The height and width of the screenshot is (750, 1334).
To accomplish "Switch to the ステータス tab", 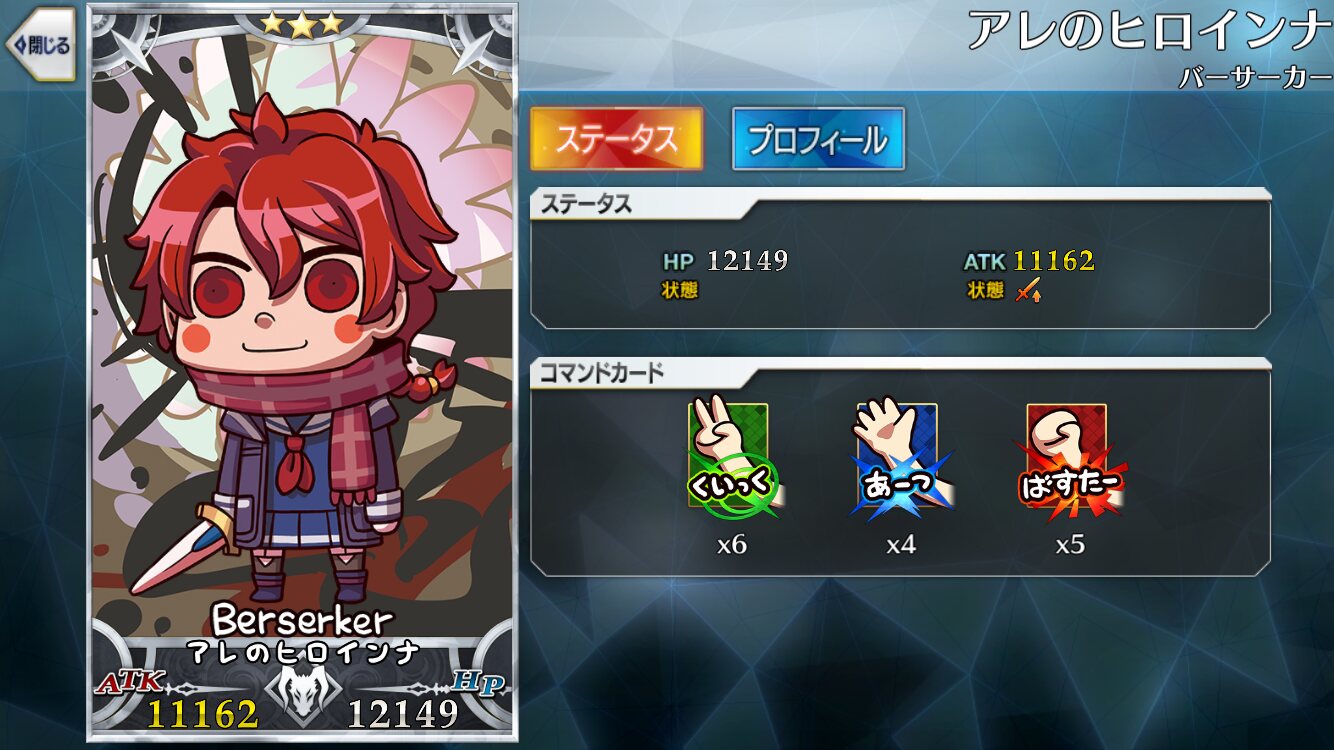I will [x=616, y=139].
